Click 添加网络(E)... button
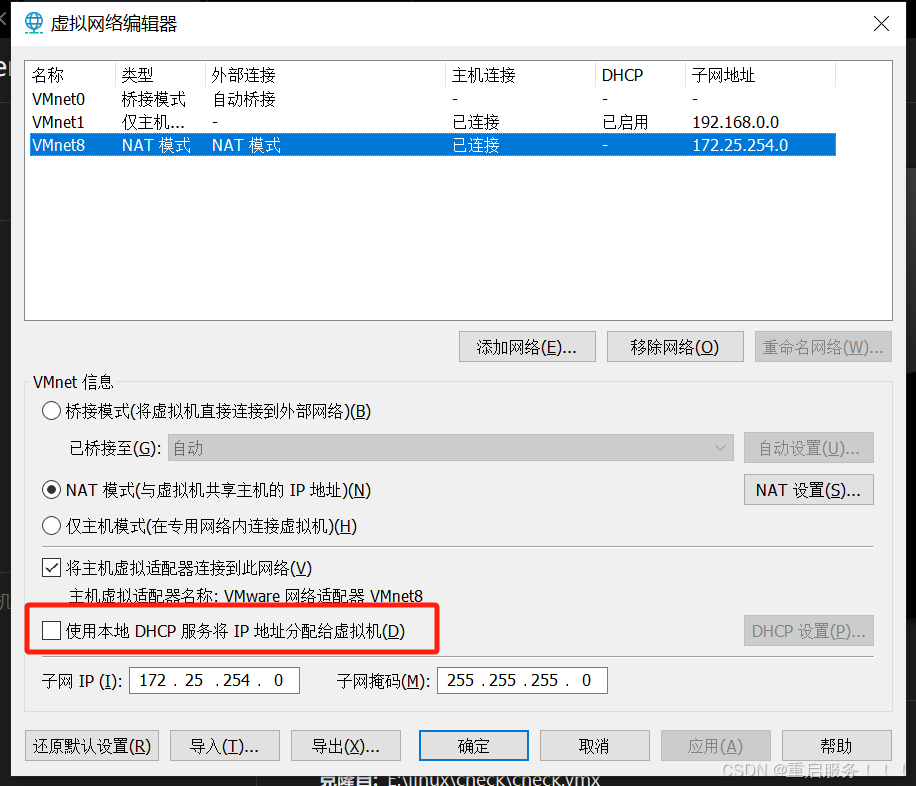The width and height of the screenshot is (916, 786). [x=527, y=347]
